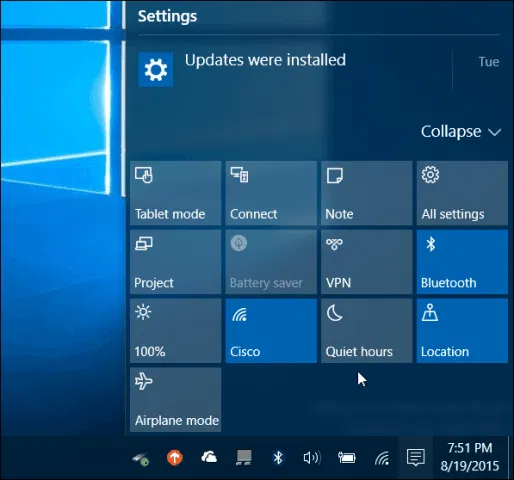Toggle the Bluetooth quick action tile

[462, 262]
